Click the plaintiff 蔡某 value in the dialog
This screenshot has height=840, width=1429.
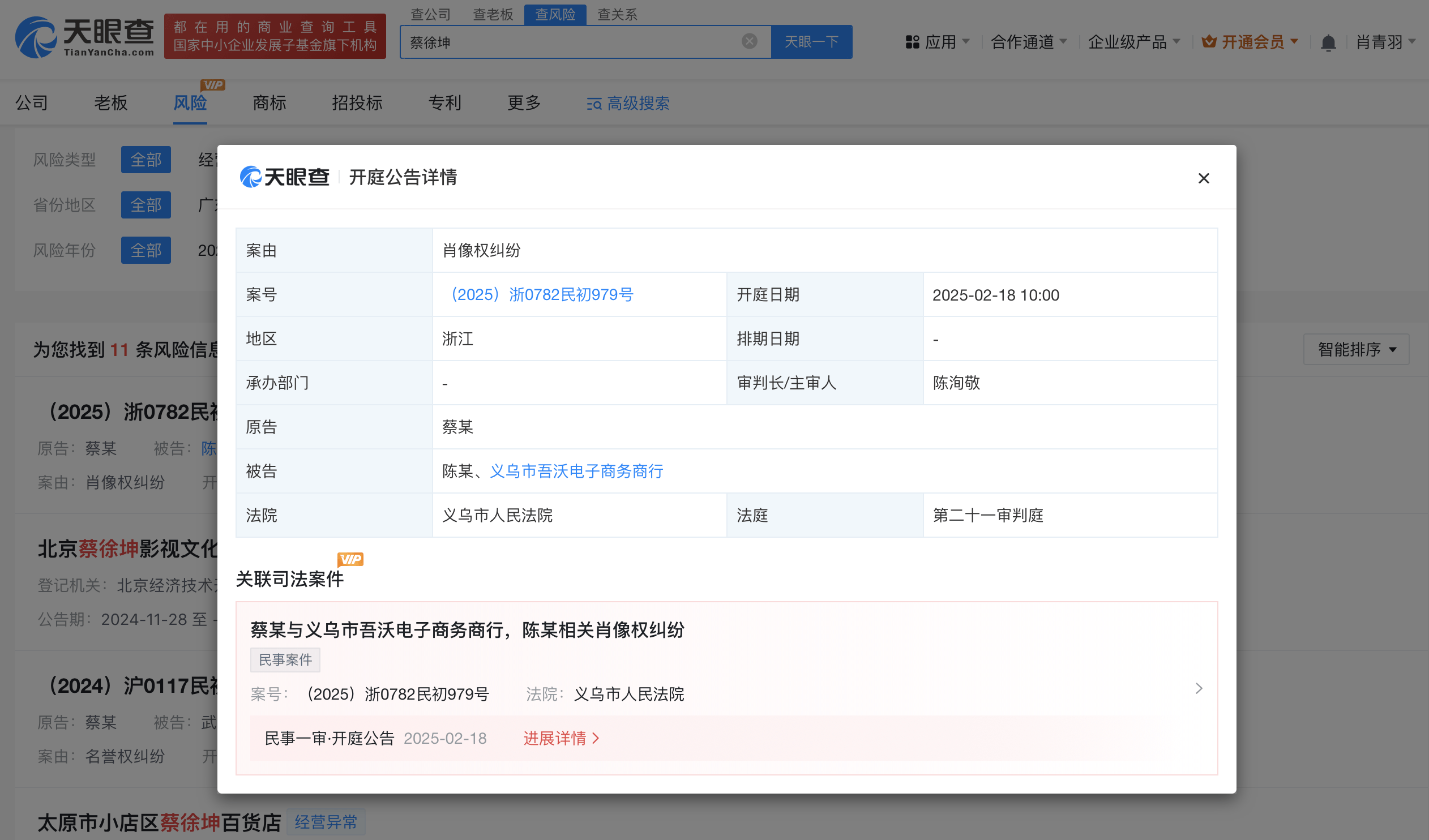457,427
